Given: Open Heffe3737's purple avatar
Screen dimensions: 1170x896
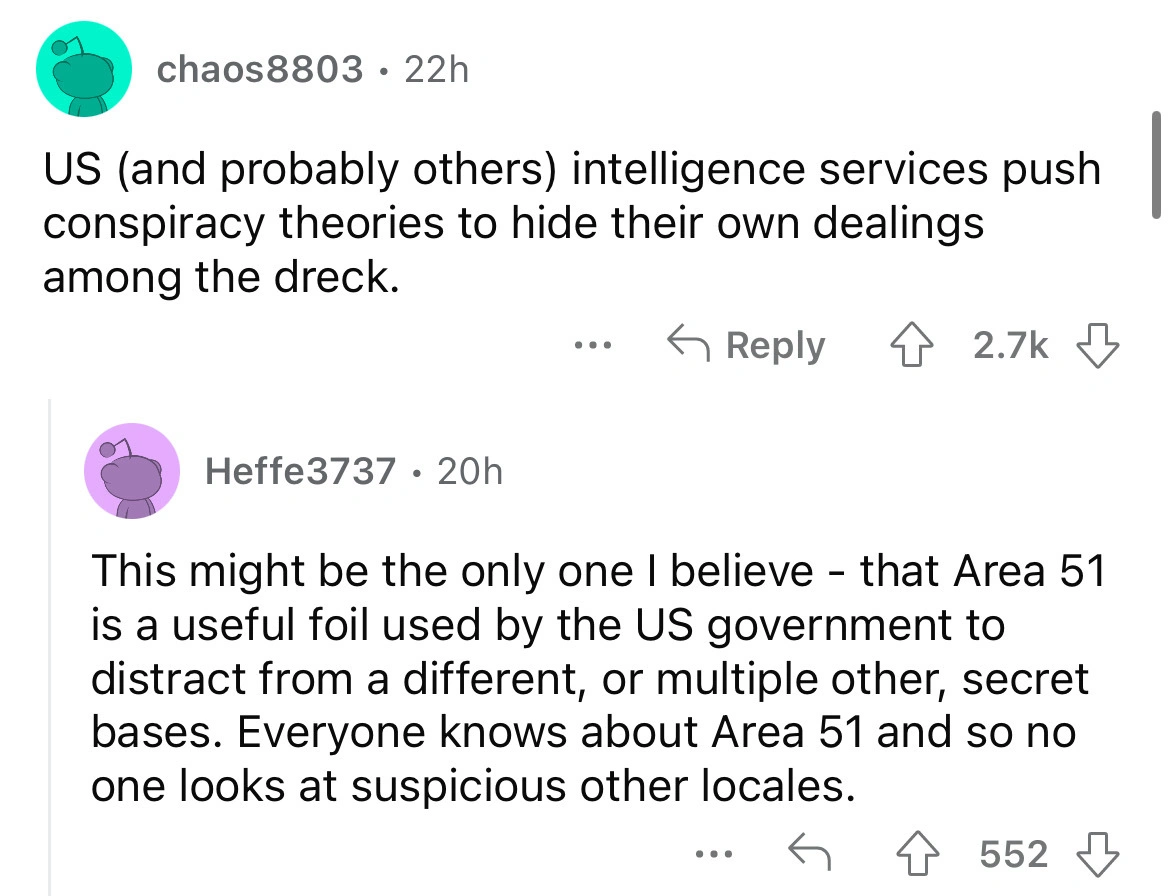Looking at the screenshot, I should 131,470.
